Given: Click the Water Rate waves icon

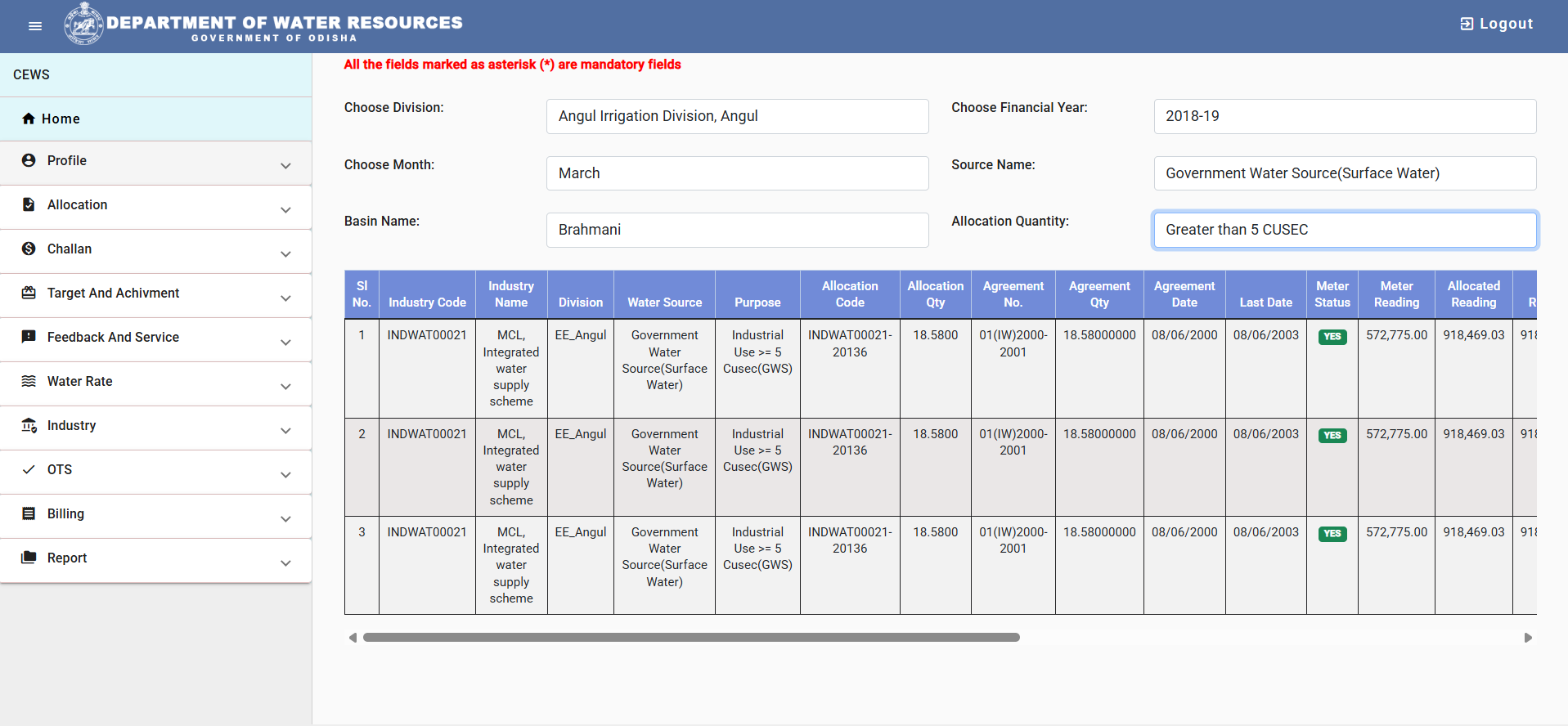Looking at the screenshot, I should (x=29, y=381).
